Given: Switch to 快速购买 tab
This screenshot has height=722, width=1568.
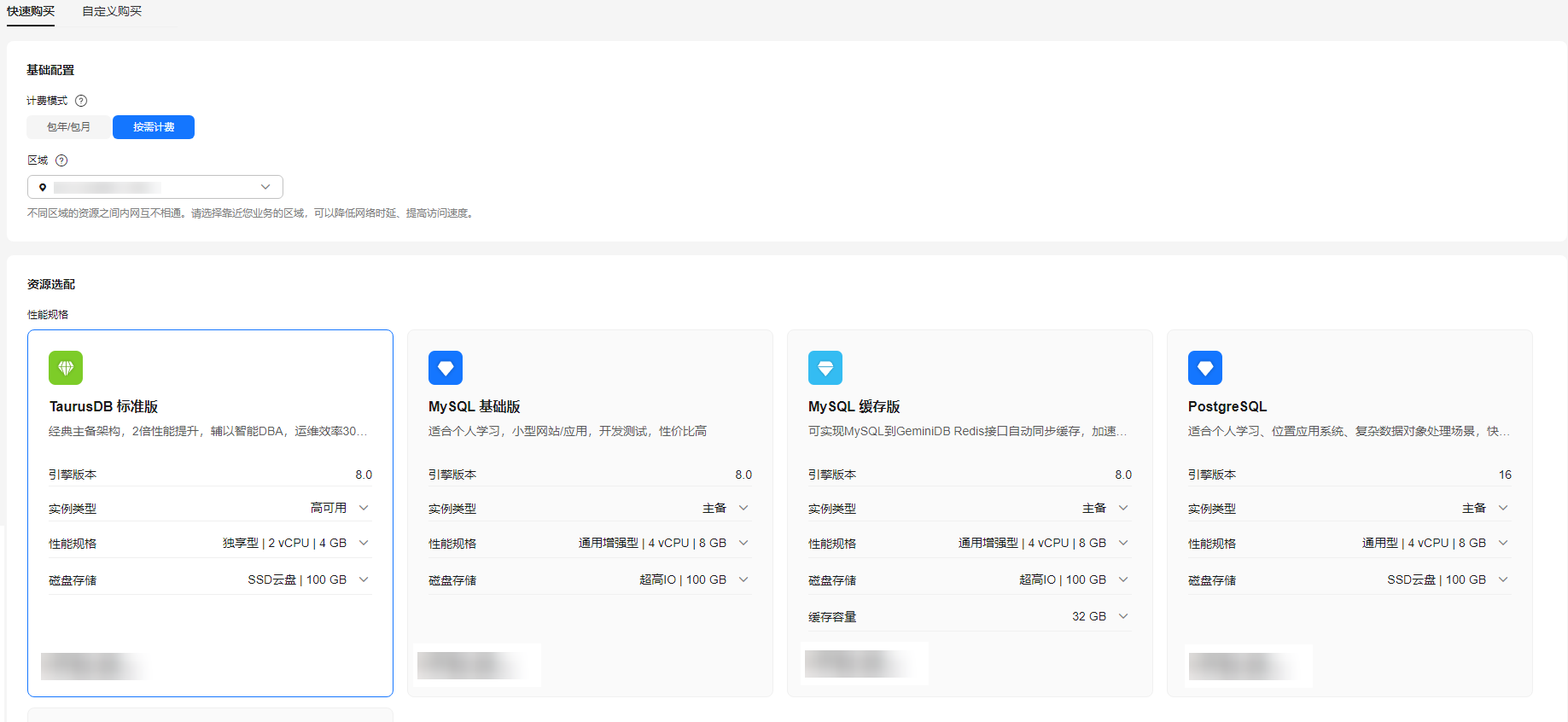Looking at the screenshot, I should point(31,11).
